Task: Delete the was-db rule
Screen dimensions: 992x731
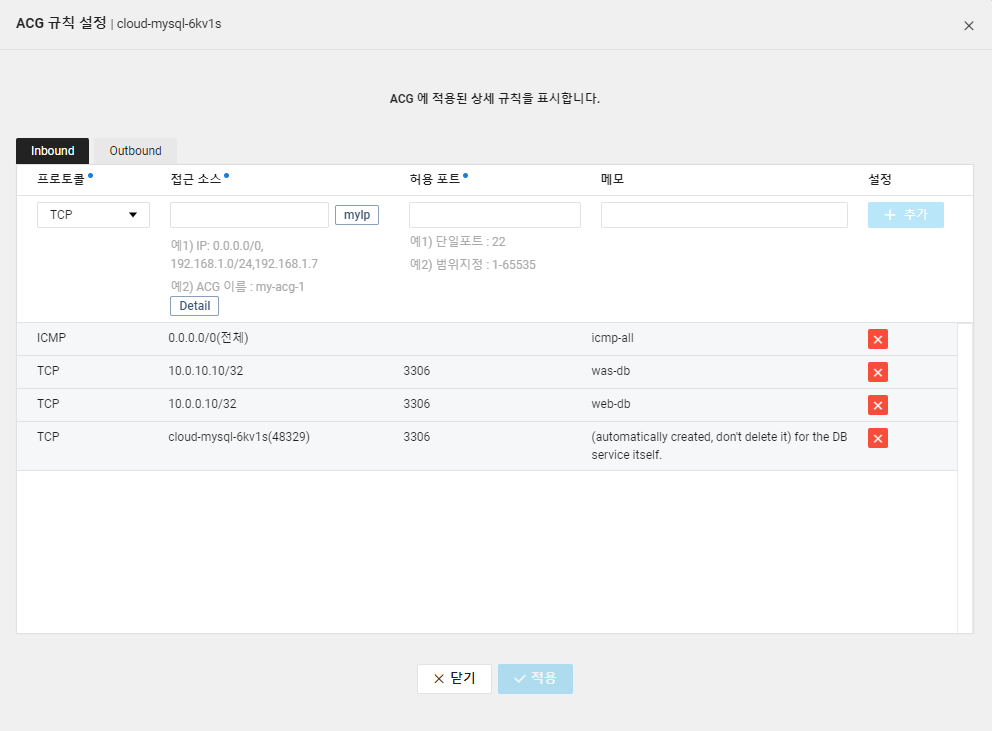Action: tap(877, 372)
